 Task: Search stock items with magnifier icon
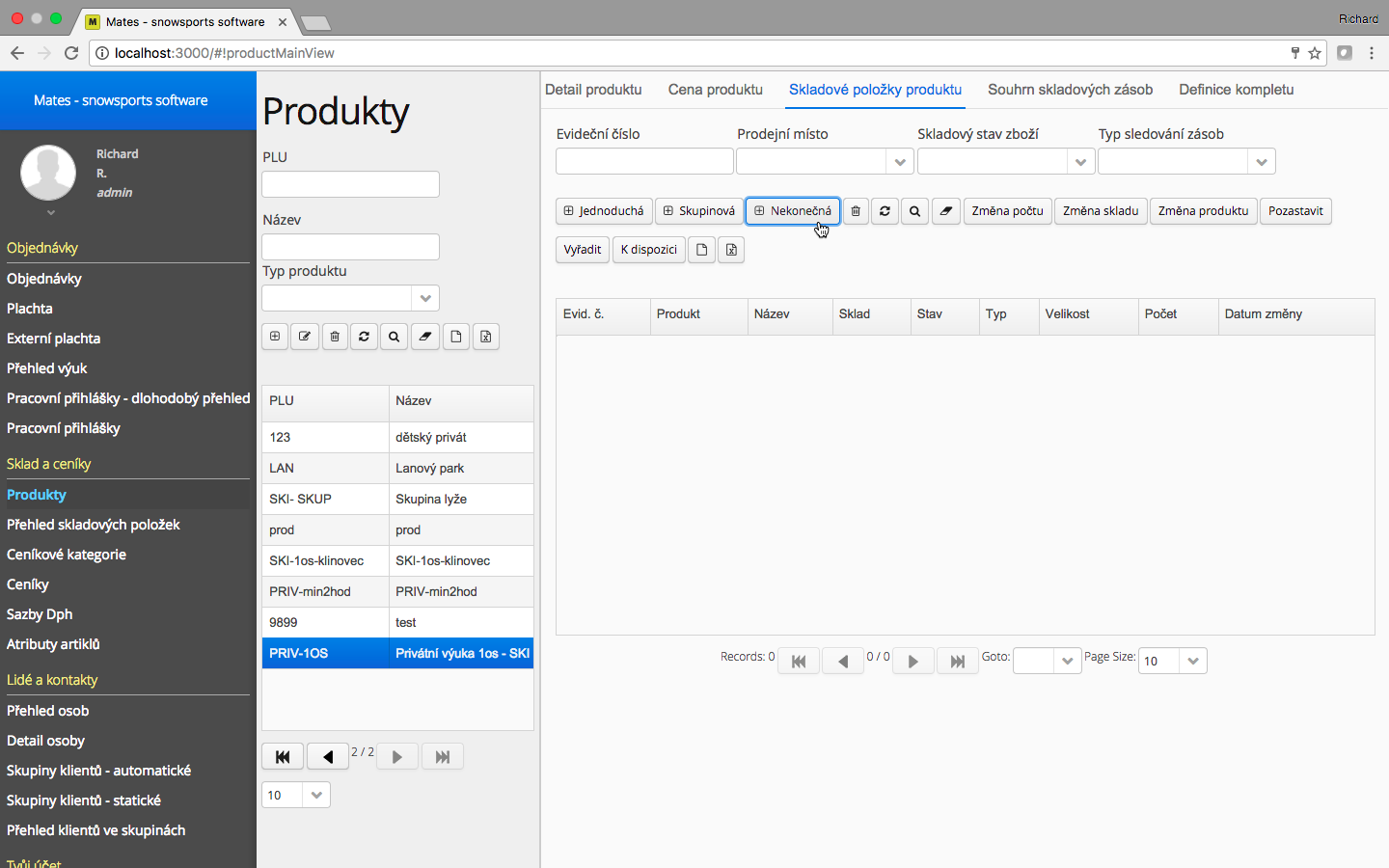(x=914, y=211)
